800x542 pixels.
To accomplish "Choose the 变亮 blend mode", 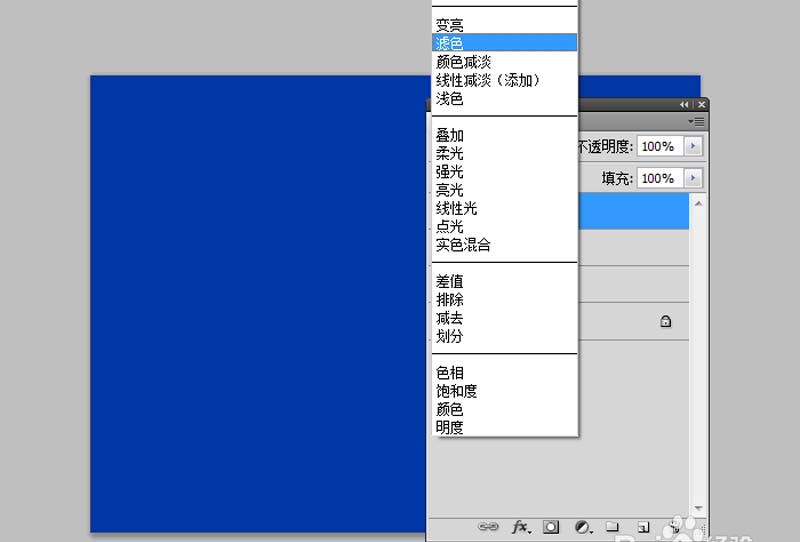I will click(x=504, y=24).
